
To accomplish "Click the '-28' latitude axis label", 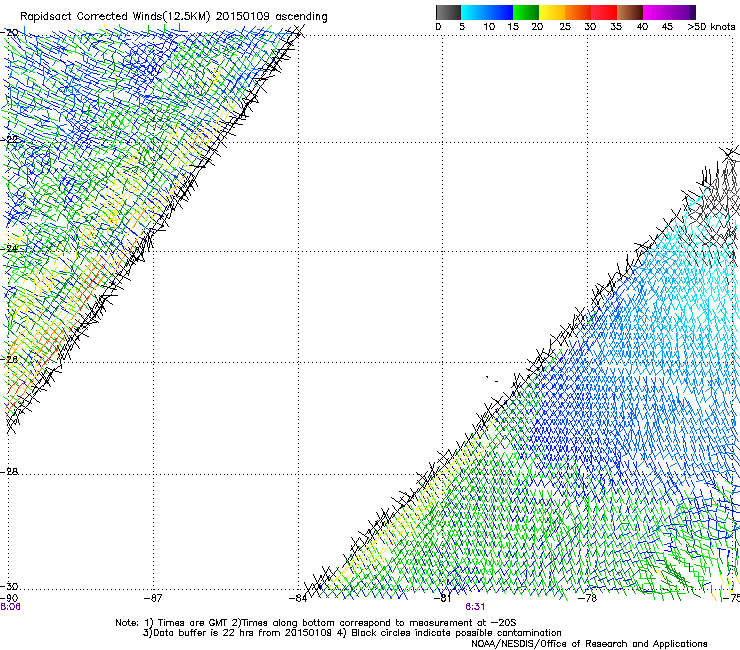I will [x=9, y=472].
